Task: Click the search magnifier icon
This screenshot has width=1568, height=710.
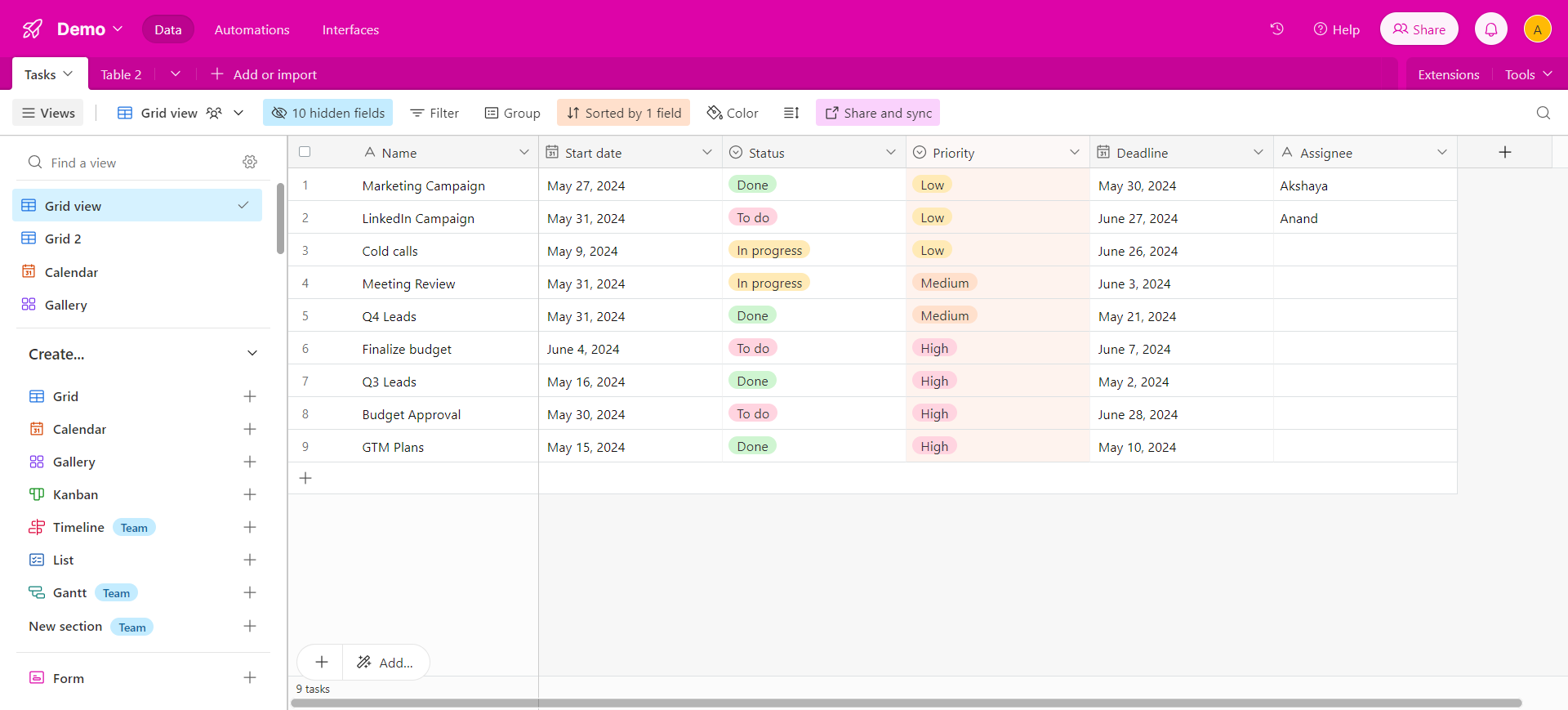Action: [x=1543, y=113]
